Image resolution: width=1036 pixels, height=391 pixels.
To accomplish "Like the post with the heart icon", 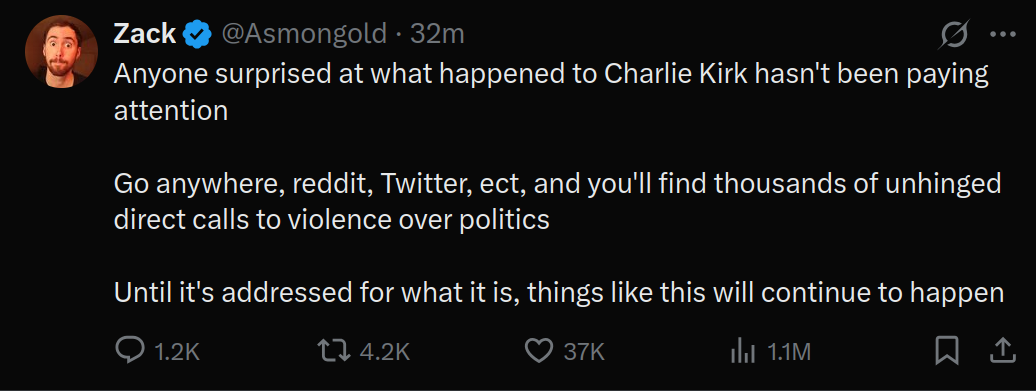I will [x=538, y=351].
